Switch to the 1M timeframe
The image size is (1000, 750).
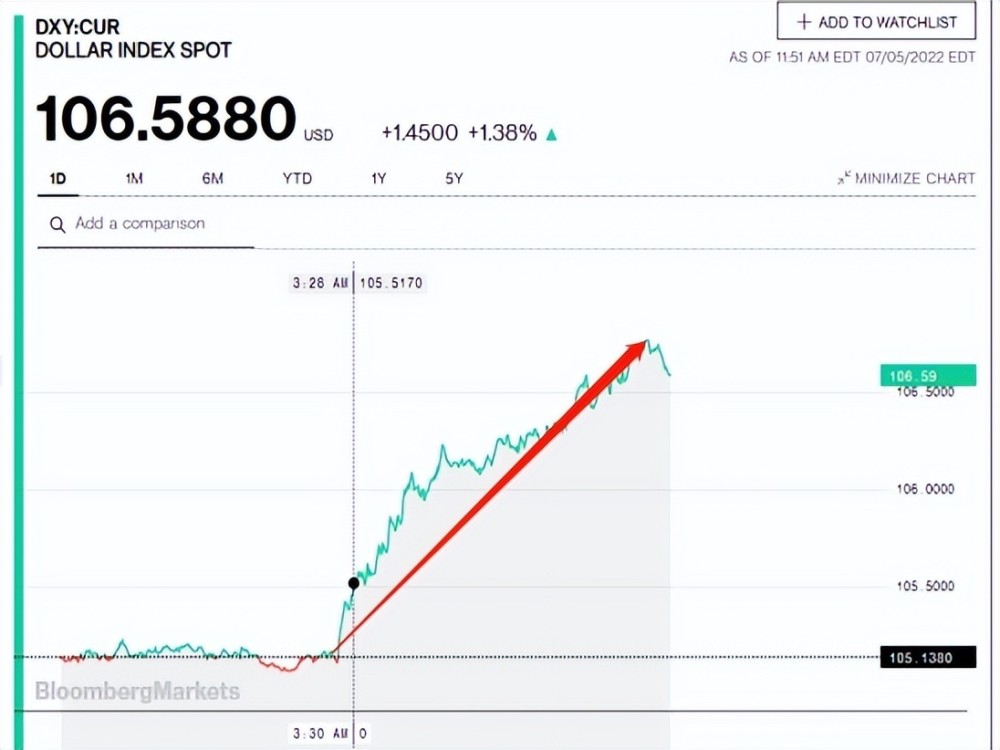[134, 179]
